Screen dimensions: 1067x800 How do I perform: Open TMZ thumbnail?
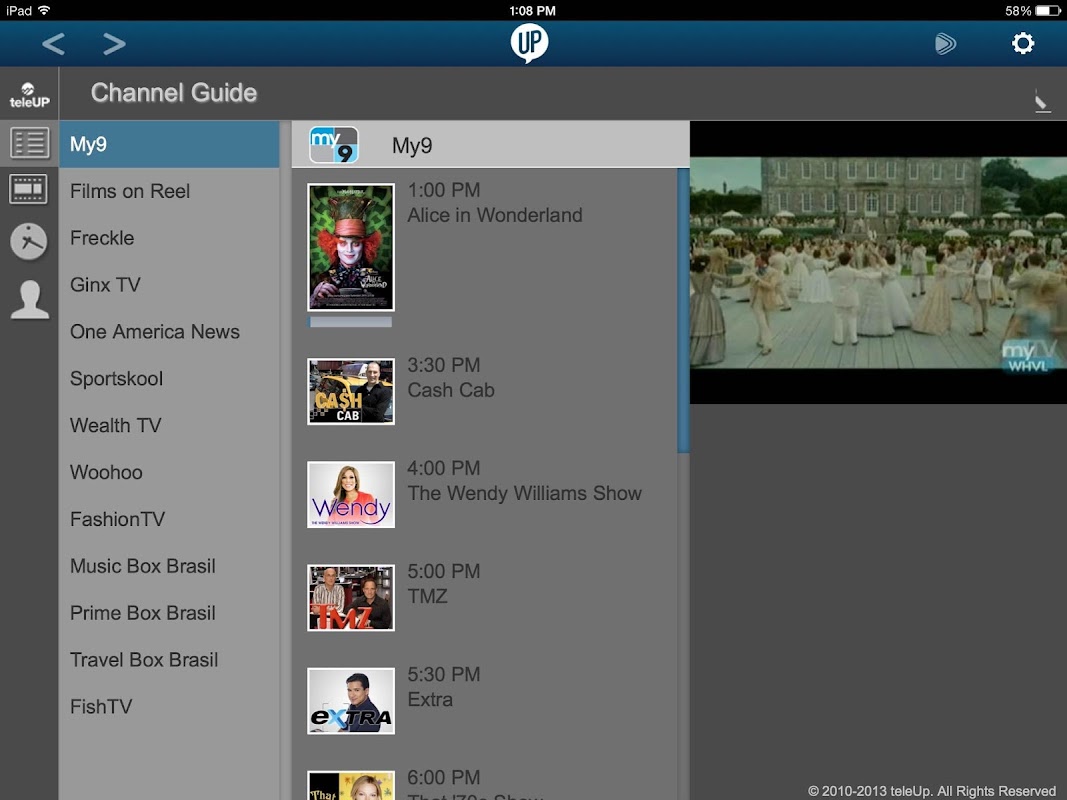350,598
